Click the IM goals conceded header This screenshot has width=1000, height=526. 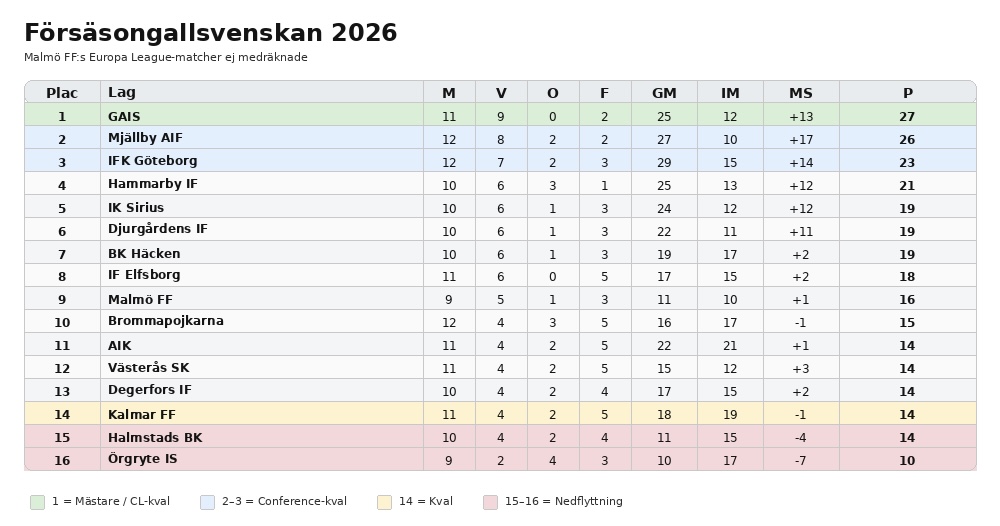(730, 93)
